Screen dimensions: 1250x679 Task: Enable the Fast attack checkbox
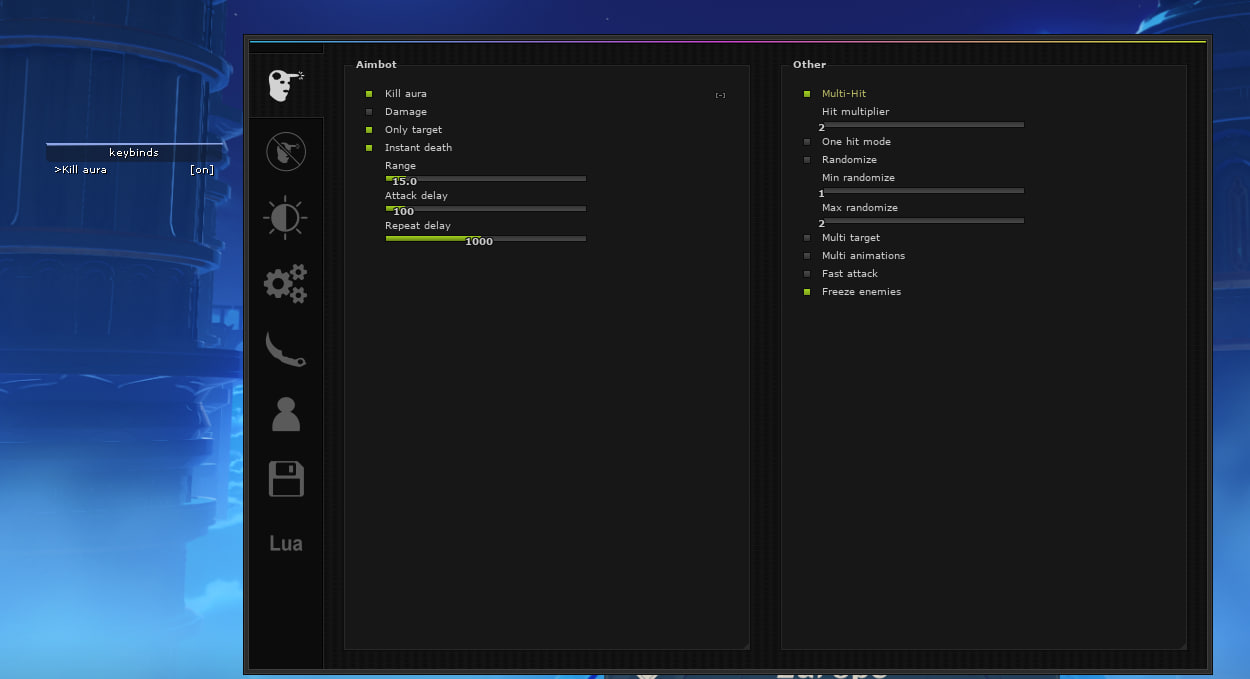point(807,274)
